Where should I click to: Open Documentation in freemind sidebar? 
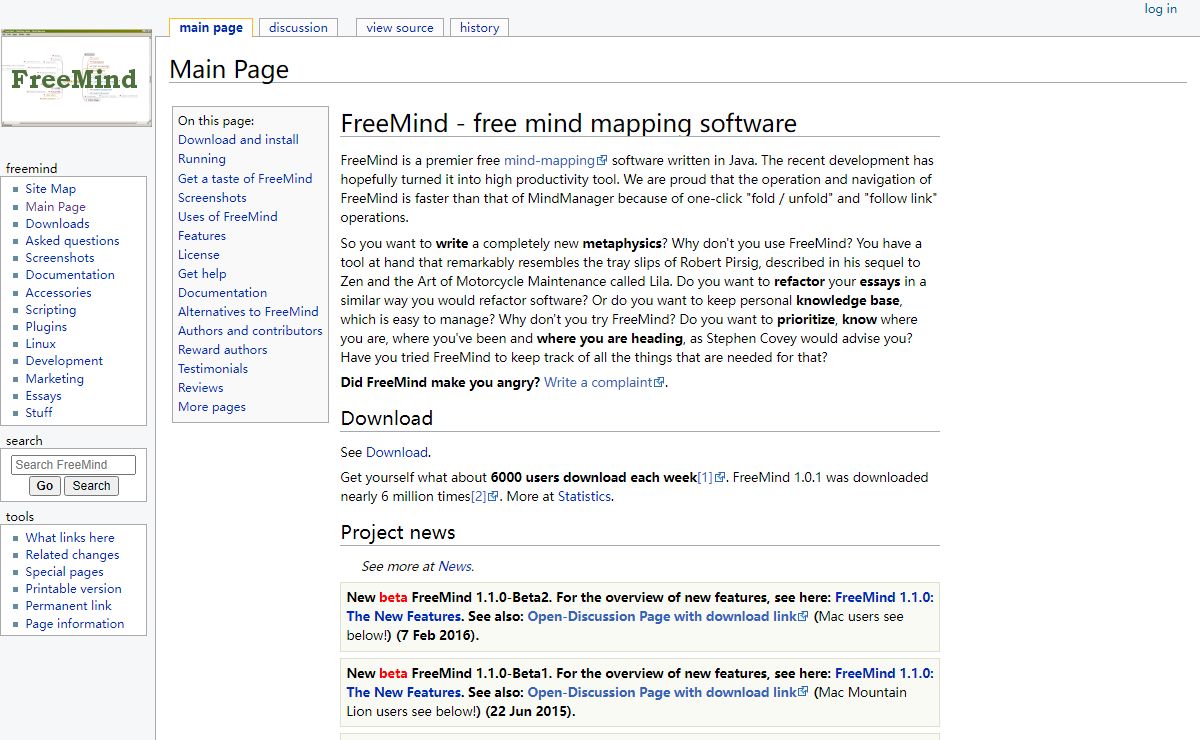[x=70, y=275]
